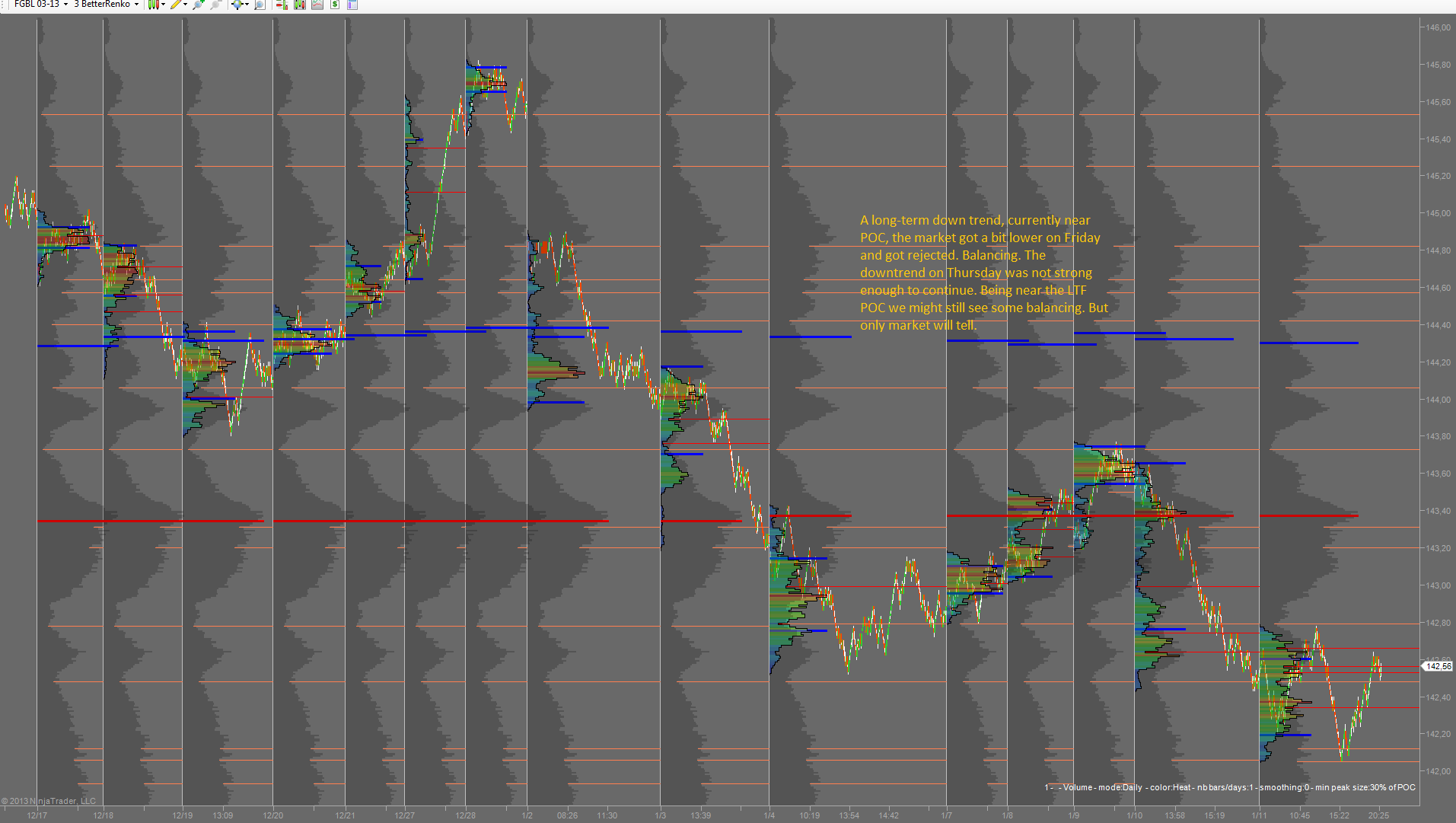Toggle the Chart Trader icon

click(282, 5)
